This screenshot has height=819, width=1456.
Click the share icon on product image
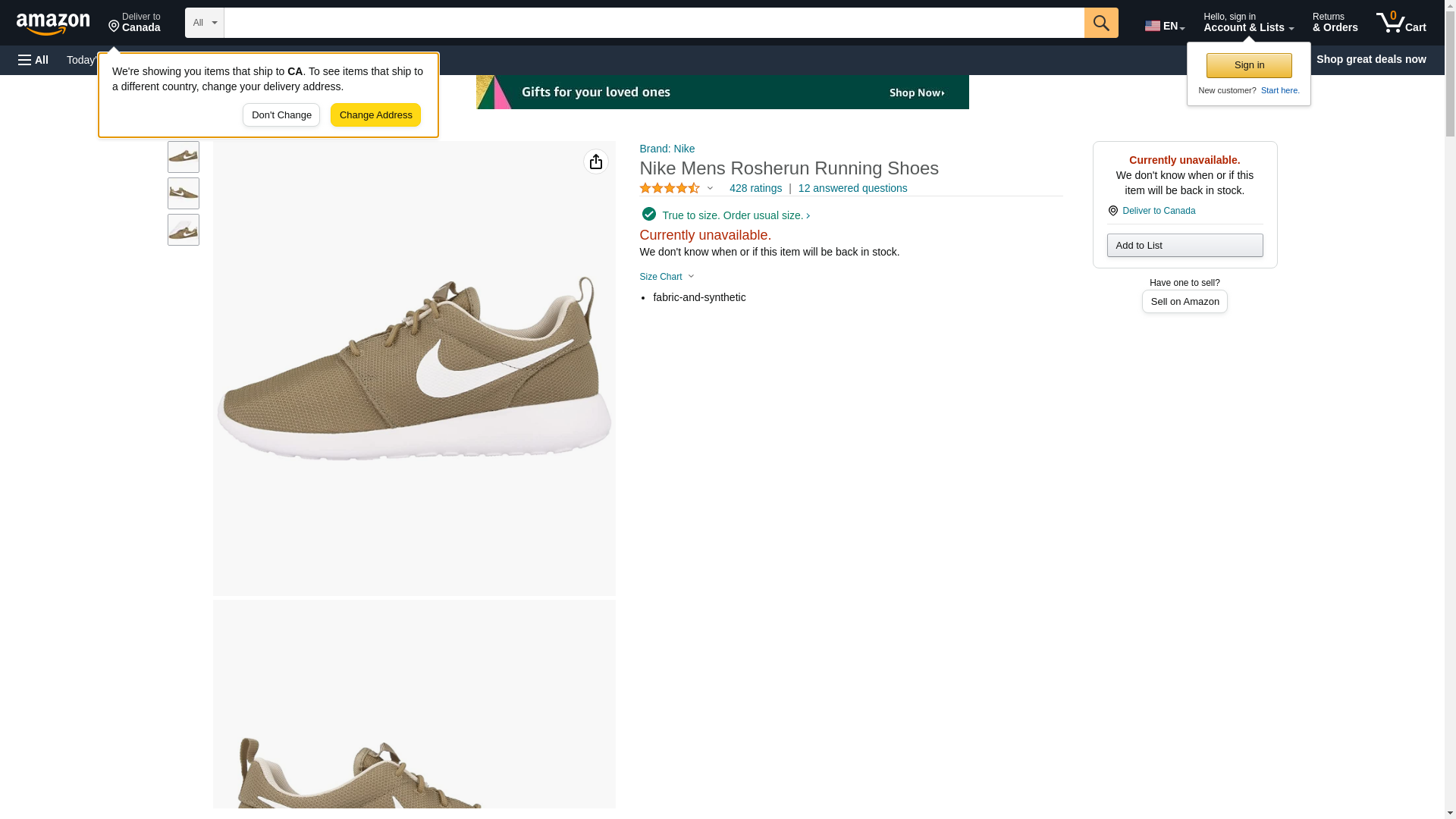click(x=595, y=162)
